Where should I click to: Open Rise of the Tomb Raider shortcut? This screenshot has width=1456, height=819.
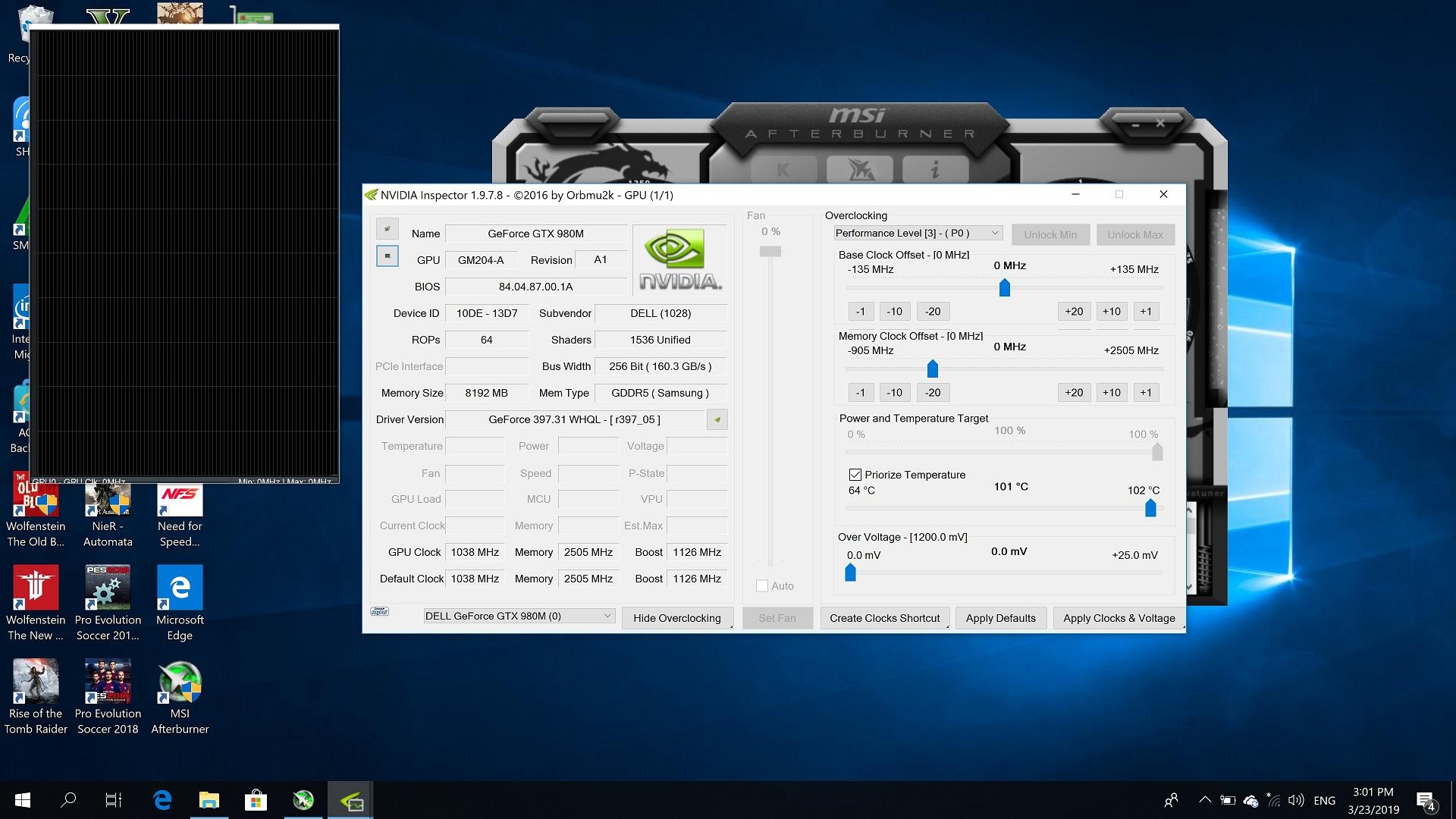pos(36,697)
